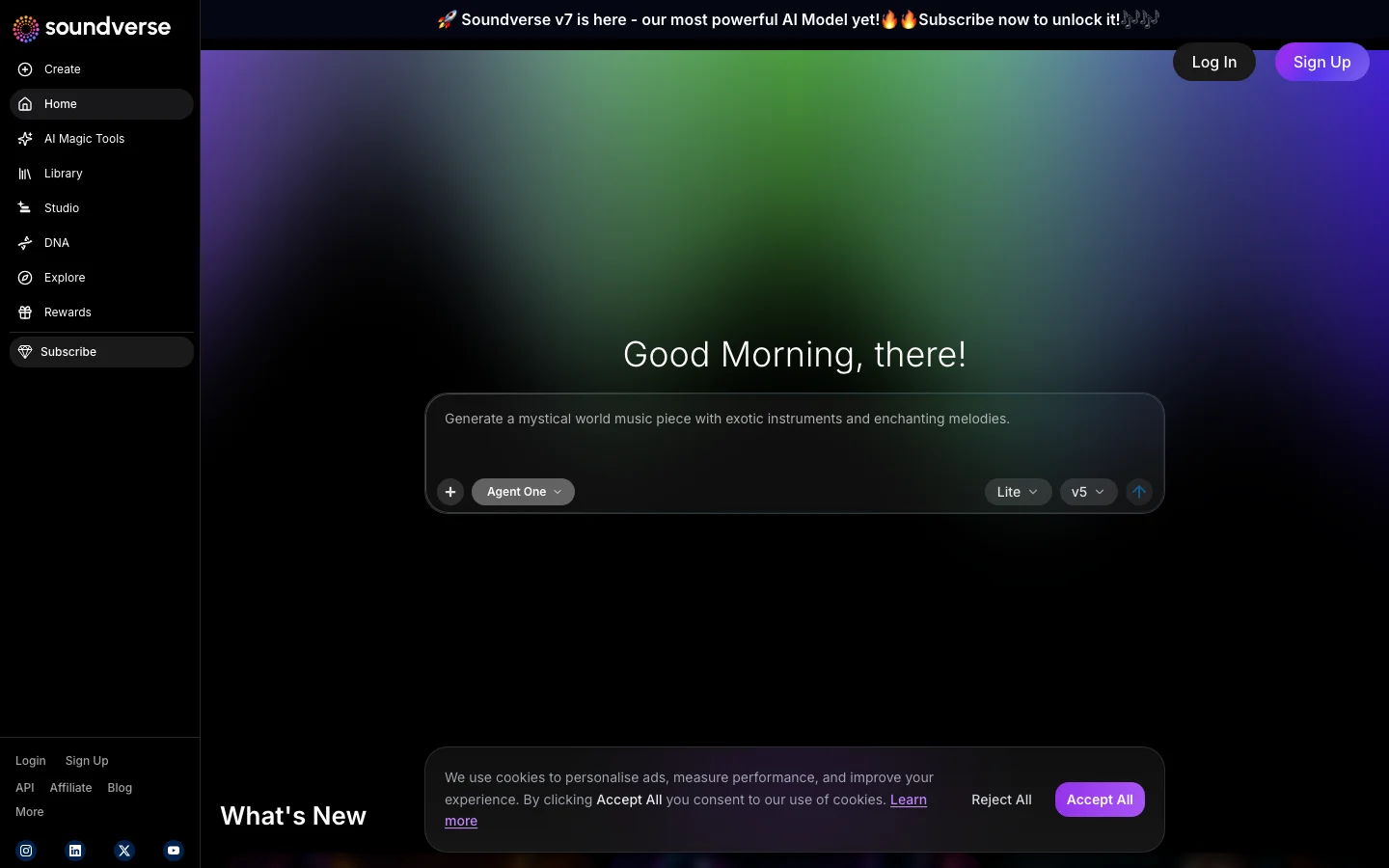Click the Log In button
1389x868 pixels.
point(1213,62)
